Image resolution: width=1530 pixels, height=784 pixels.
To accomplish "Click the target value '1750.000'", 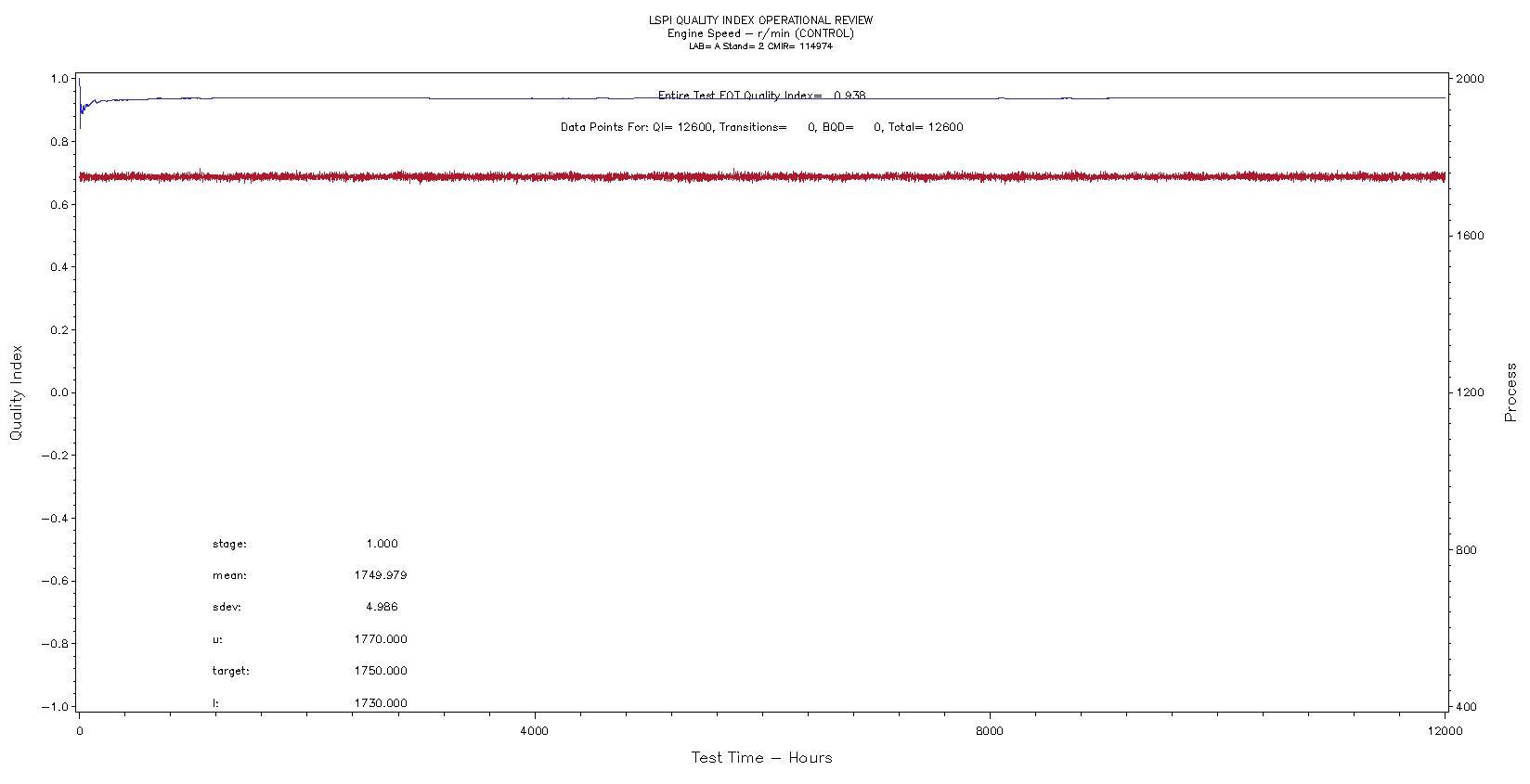I will (381, 671).
